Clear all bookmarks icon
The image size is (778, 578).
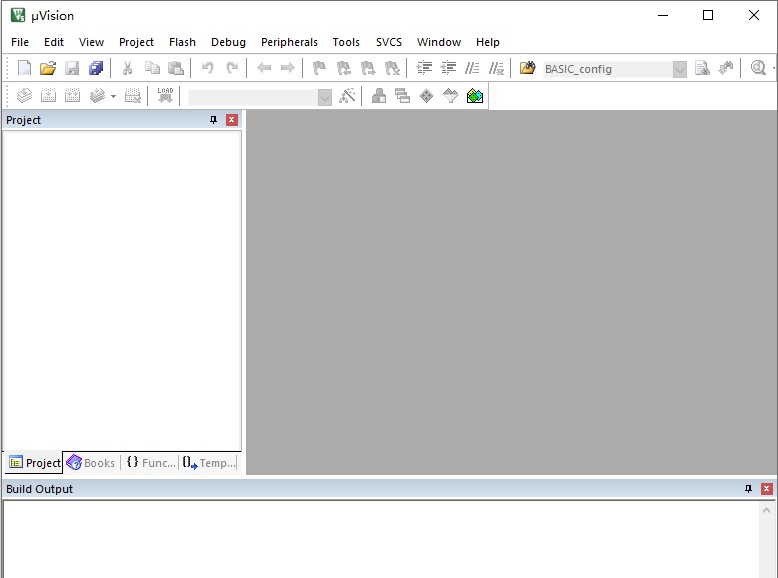coord(392,68)
